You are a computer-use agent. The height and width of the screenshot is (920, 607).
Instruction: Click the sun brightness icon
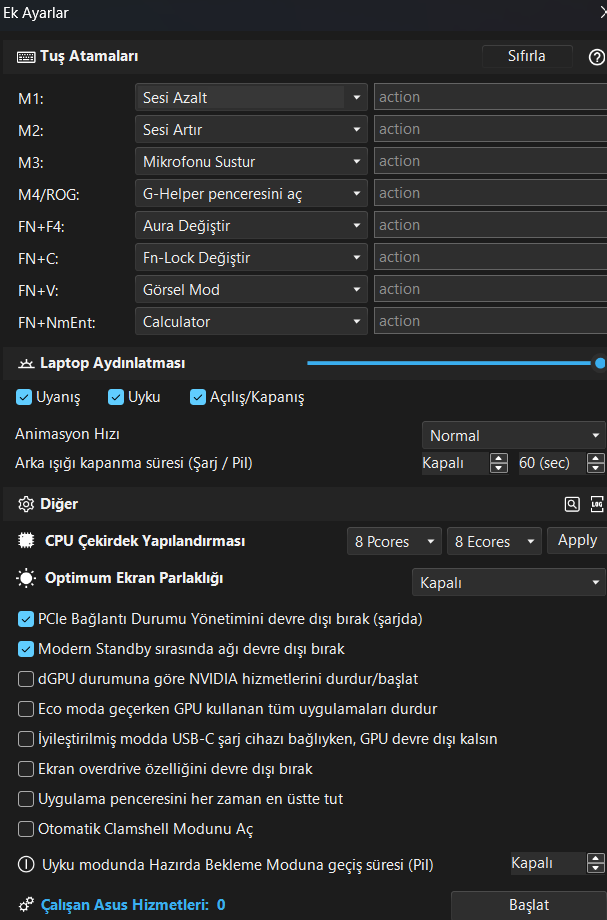point(26,578)
